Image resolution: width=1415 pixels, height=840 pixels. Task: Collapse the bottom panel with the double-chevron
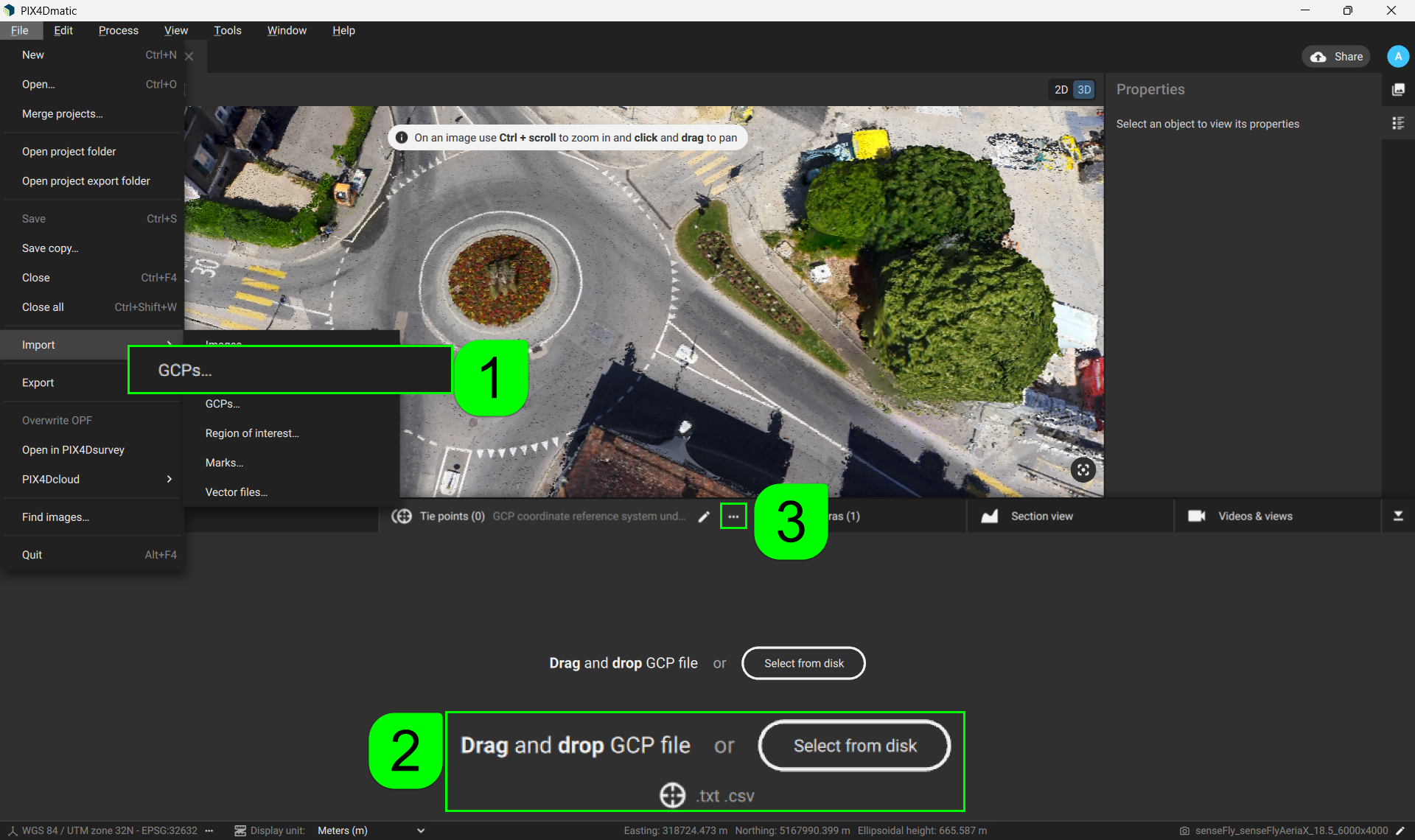click(1399, 516)
